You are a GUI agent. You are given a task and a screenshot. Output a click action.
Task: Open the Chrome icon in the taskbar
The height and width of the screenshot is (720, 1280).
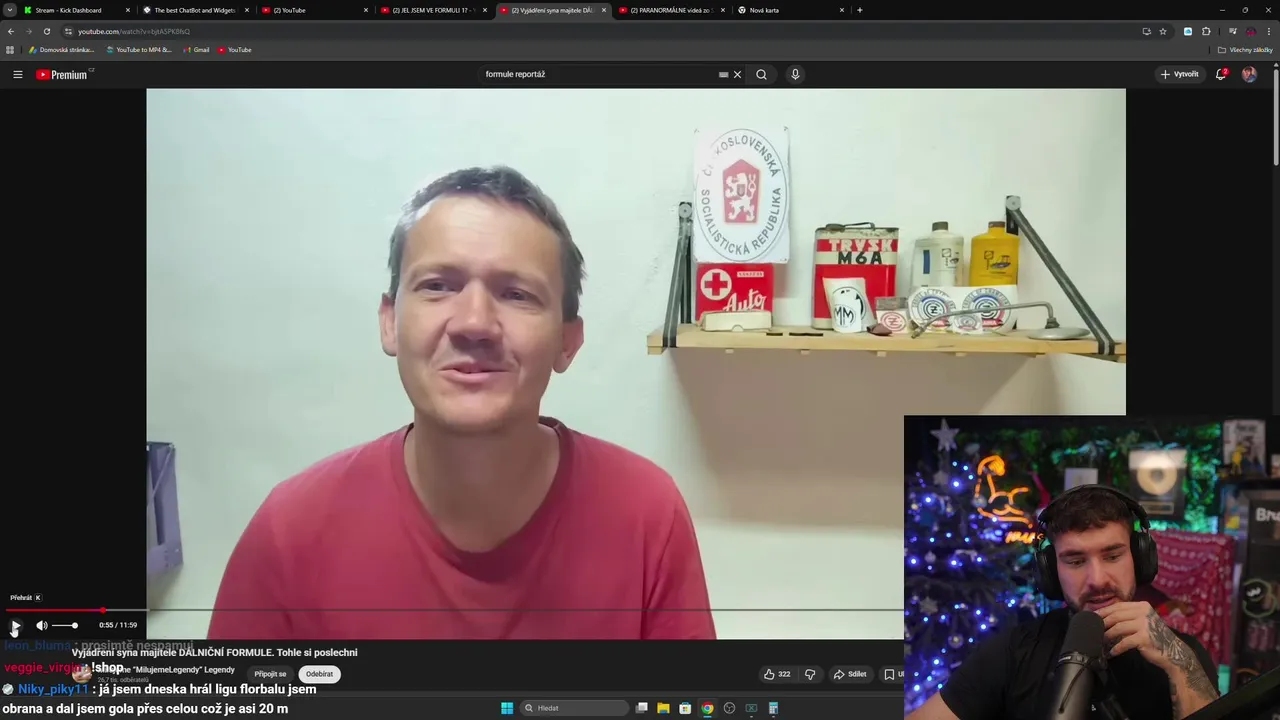coord(707,708)
